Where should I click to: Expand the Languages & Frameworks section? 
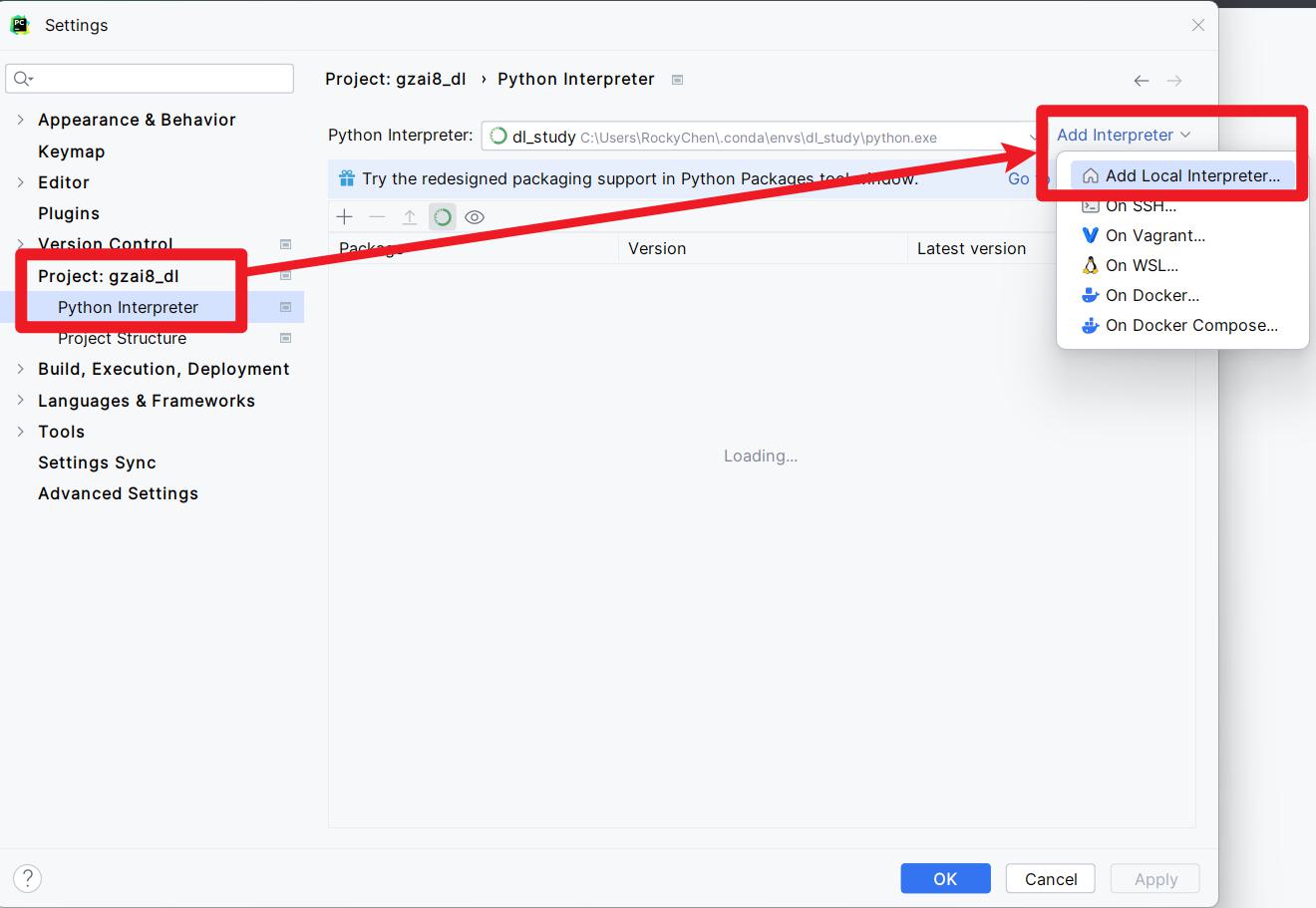20,401
